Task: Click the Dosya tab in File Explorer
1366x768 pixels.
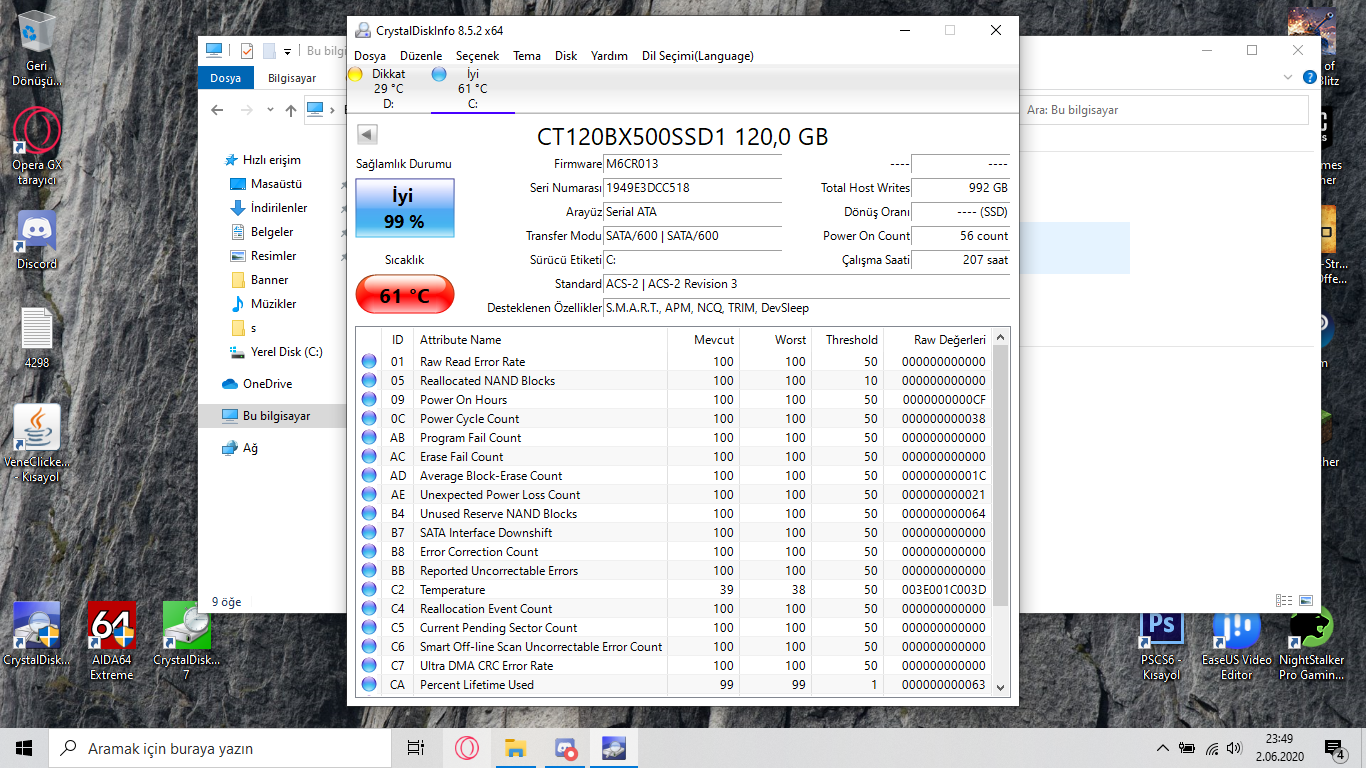Action: coord(226,78)
